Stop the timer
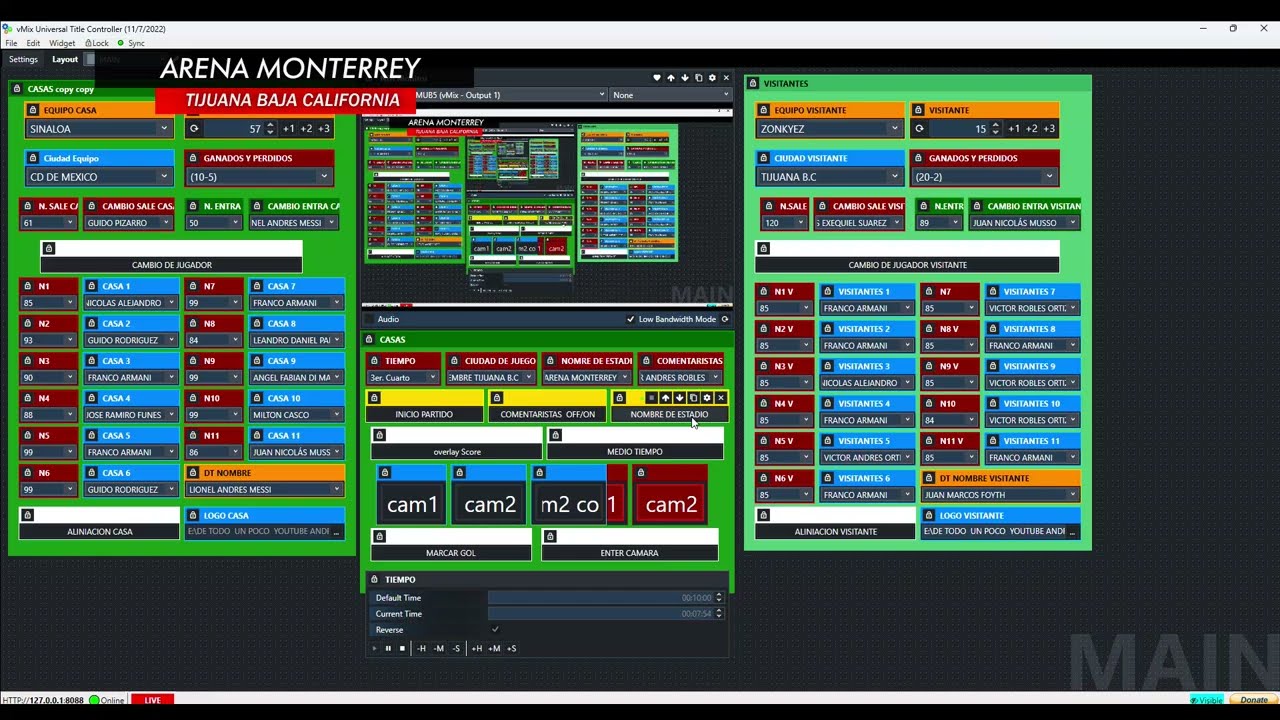This screenshot has width=1280, height=720. coord(402,648)
